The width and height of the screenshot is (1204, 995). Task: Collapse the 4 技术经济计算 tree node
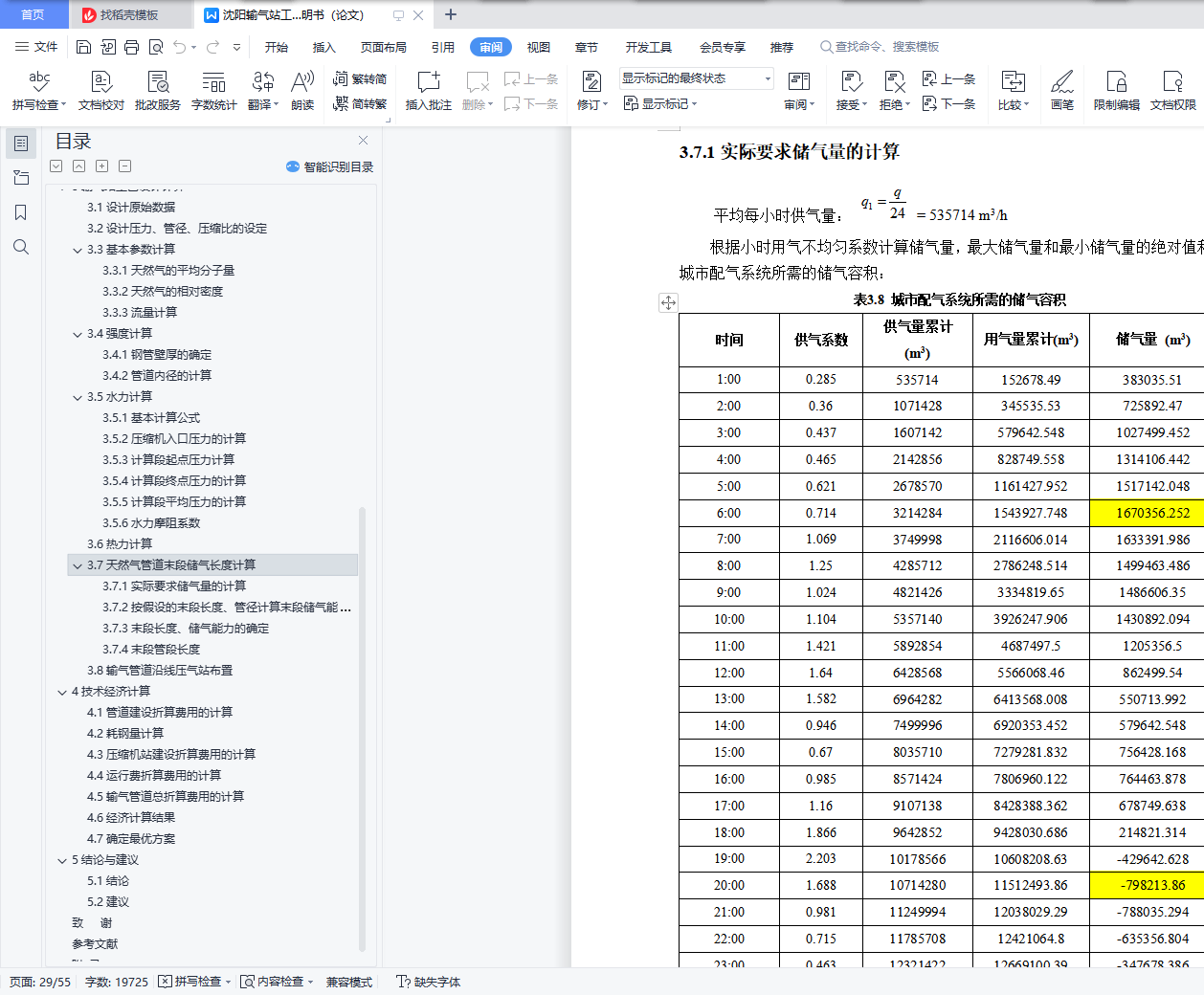[62, 692]
